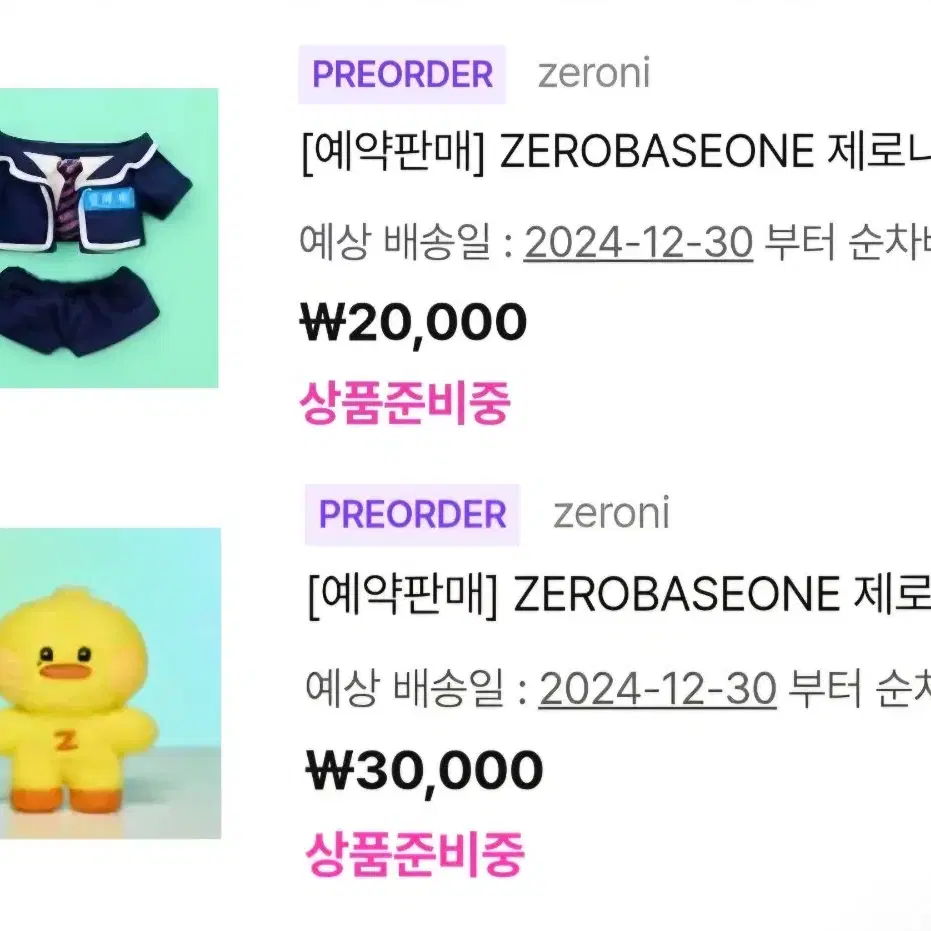Click 예상 배송일 label on first item
Viewport: 931px width, 931px height.
[x=395, y=243]
